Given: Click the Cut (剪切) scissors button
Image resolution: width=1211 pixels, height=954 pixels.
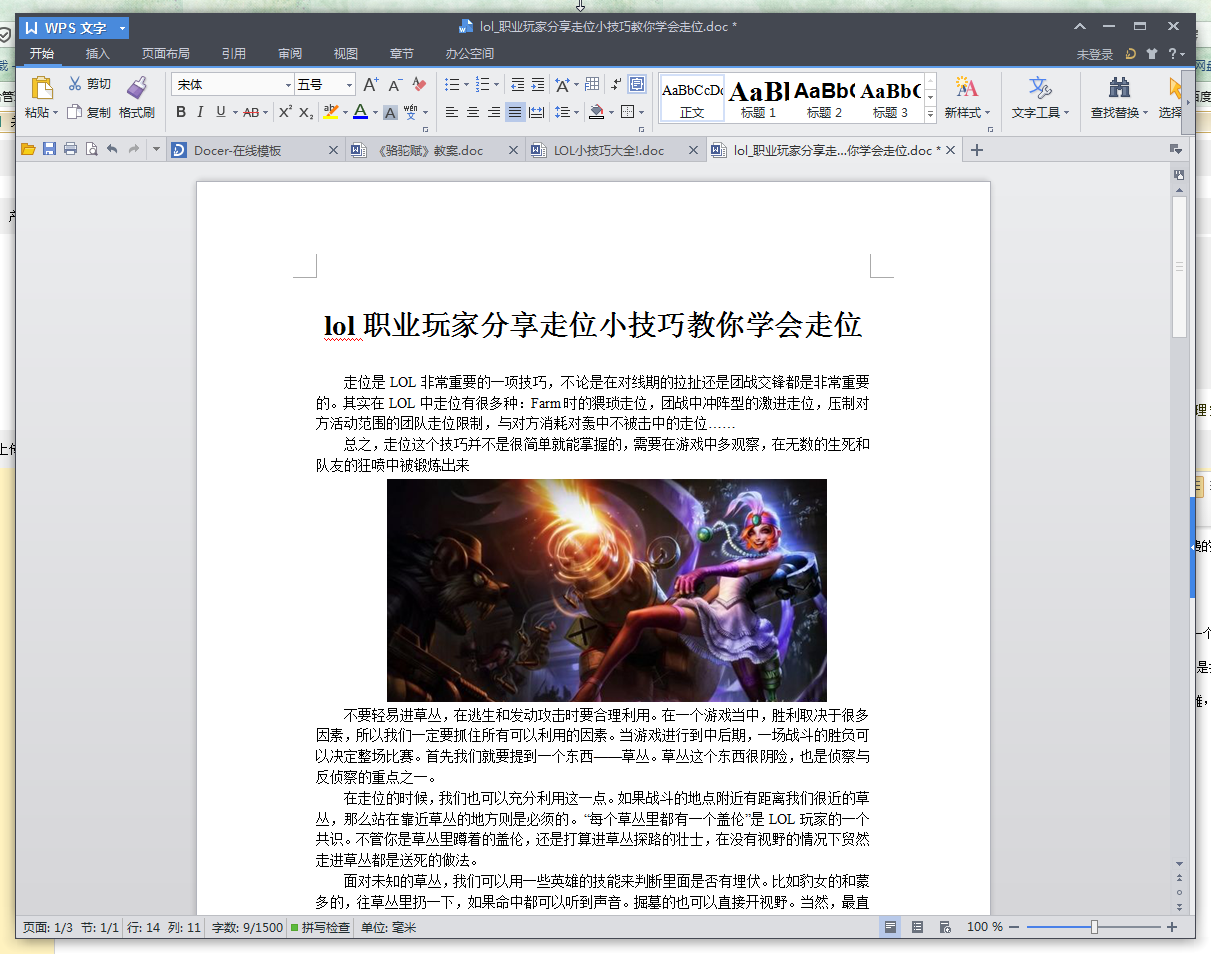Looking at the screenshot, I should pyautogui.click(x=90, y=84).
